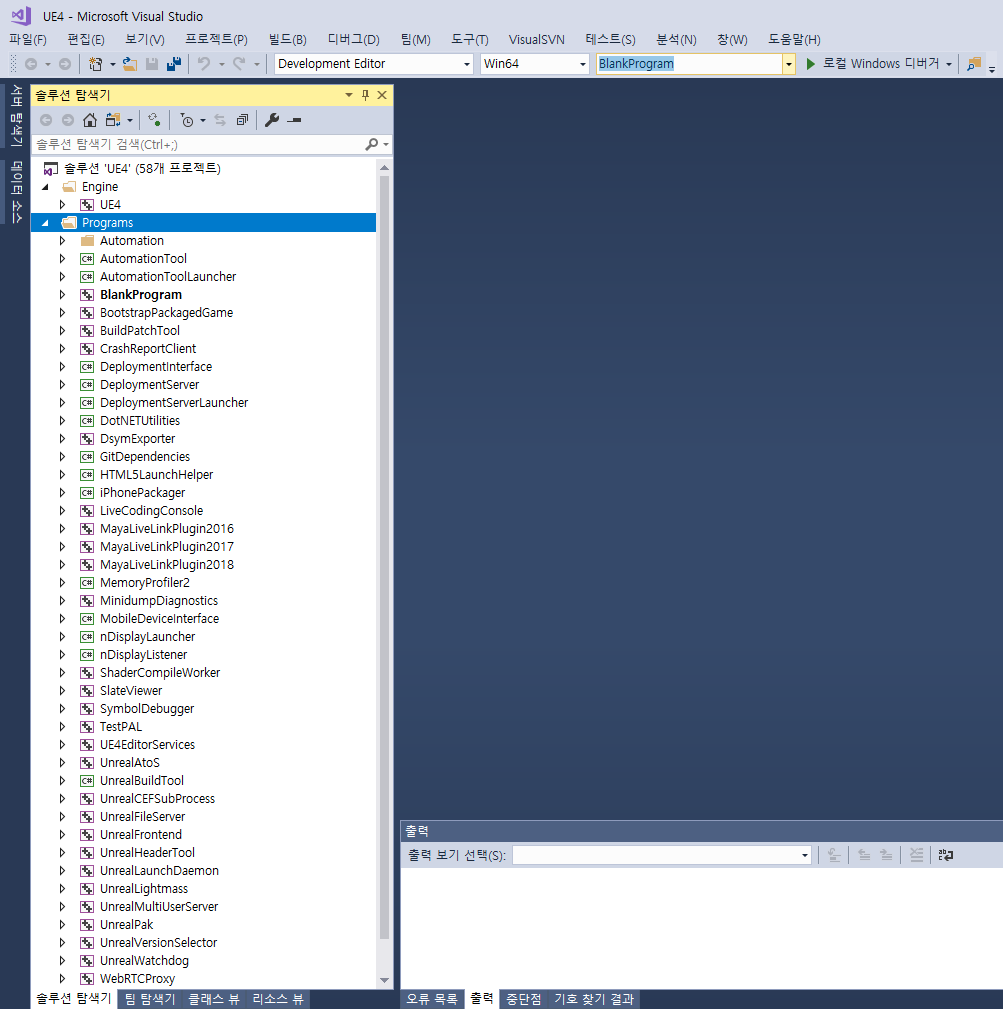1003x1009 pixels.
Task: Click the Redo arrow icon
Action: pos(239,64)
